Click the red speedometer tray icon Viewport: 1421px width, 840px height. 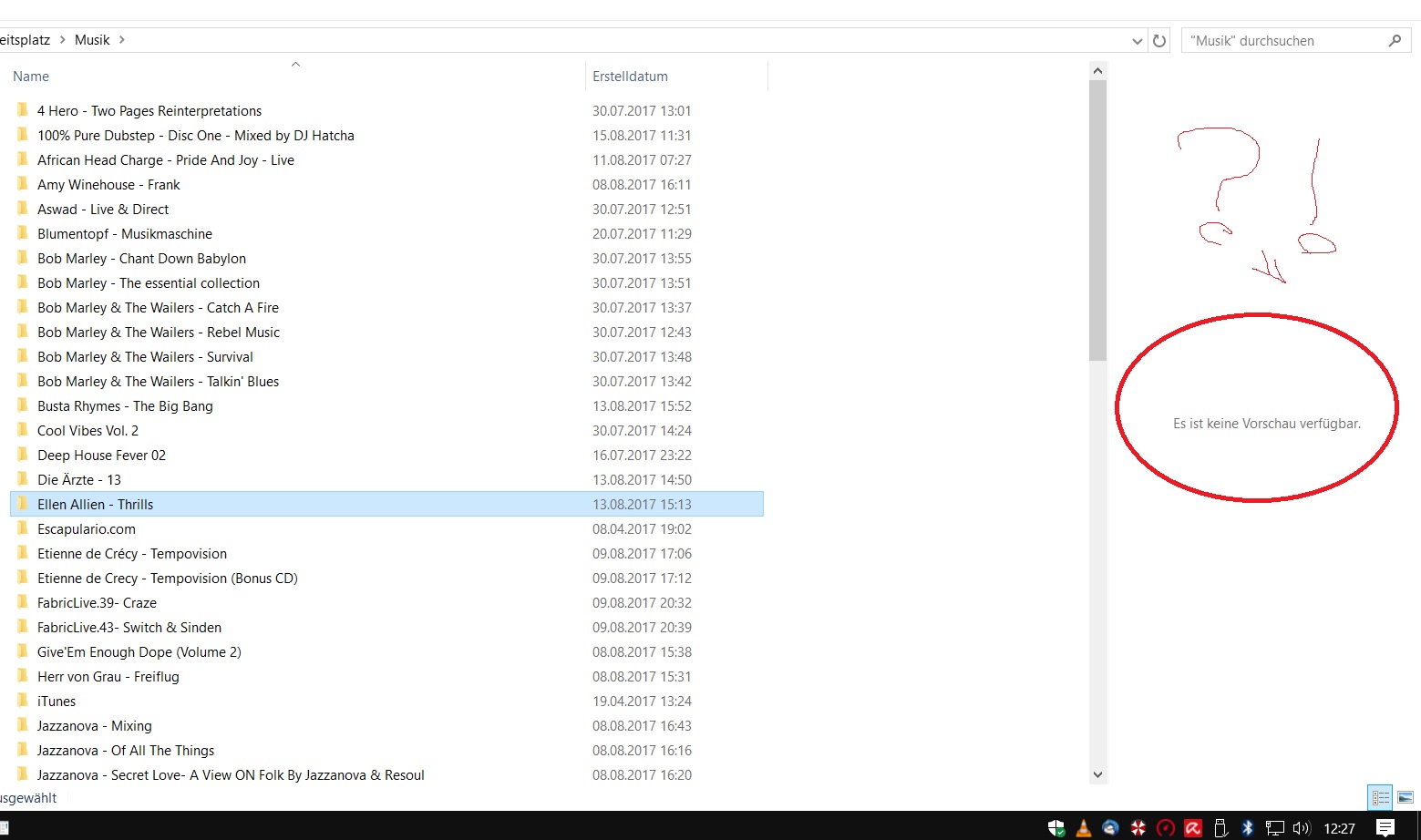pyautogui.click(x=1165, y=828)
